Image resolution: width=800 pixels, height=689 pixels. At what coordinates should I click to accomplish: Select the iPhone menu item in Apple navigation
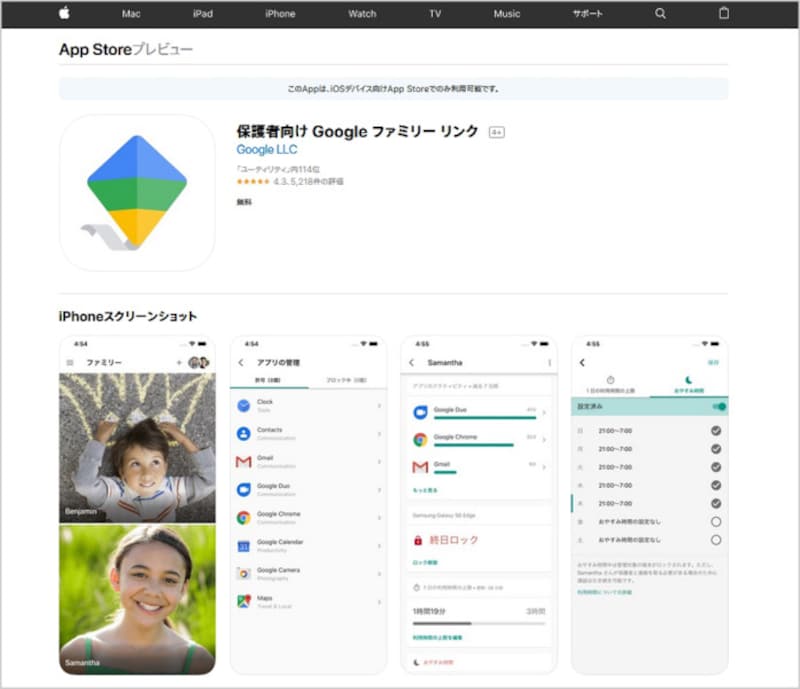[x=280, y=14]
